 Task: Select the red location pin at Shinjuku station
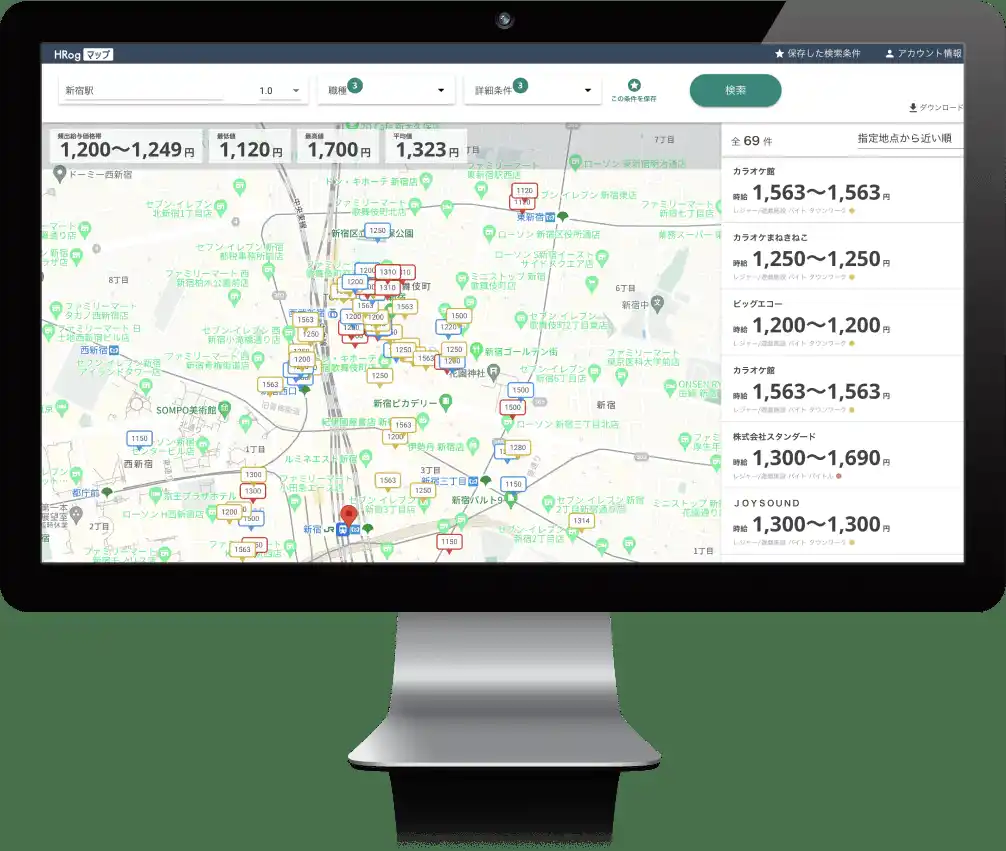[x=349, y=516]
